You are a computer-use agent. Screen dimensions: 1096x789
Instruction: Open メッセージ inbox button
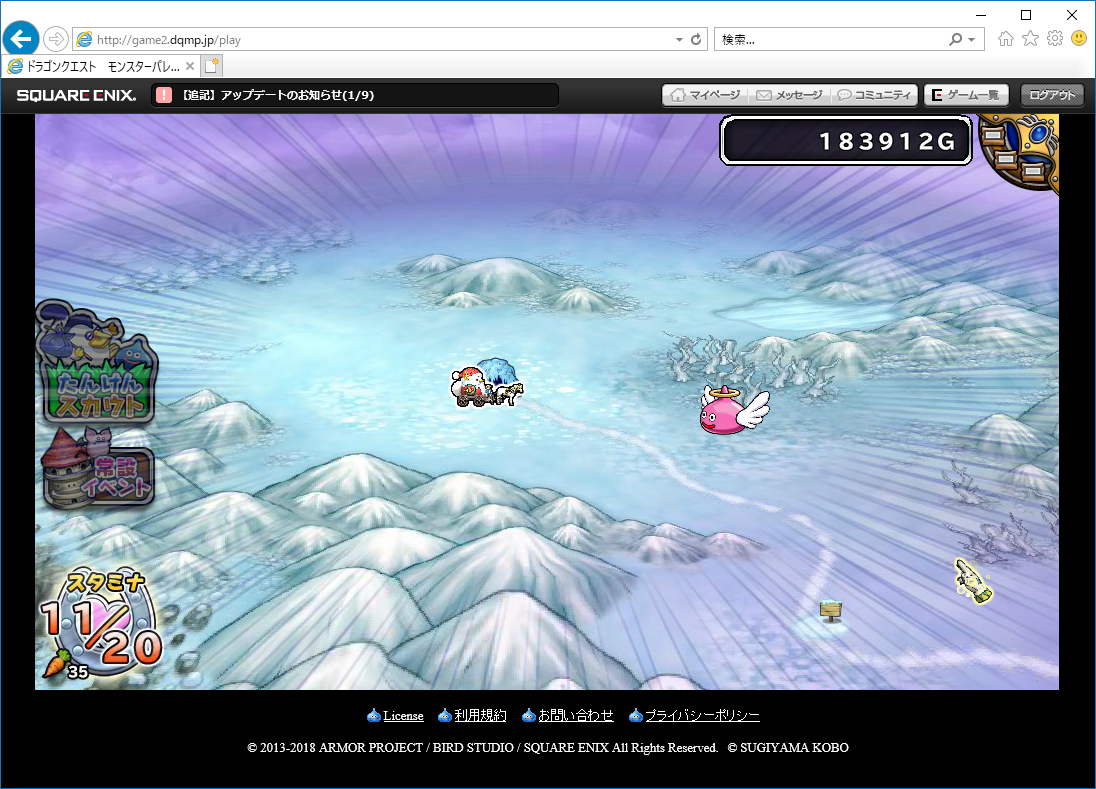click(x=789, y=95)
